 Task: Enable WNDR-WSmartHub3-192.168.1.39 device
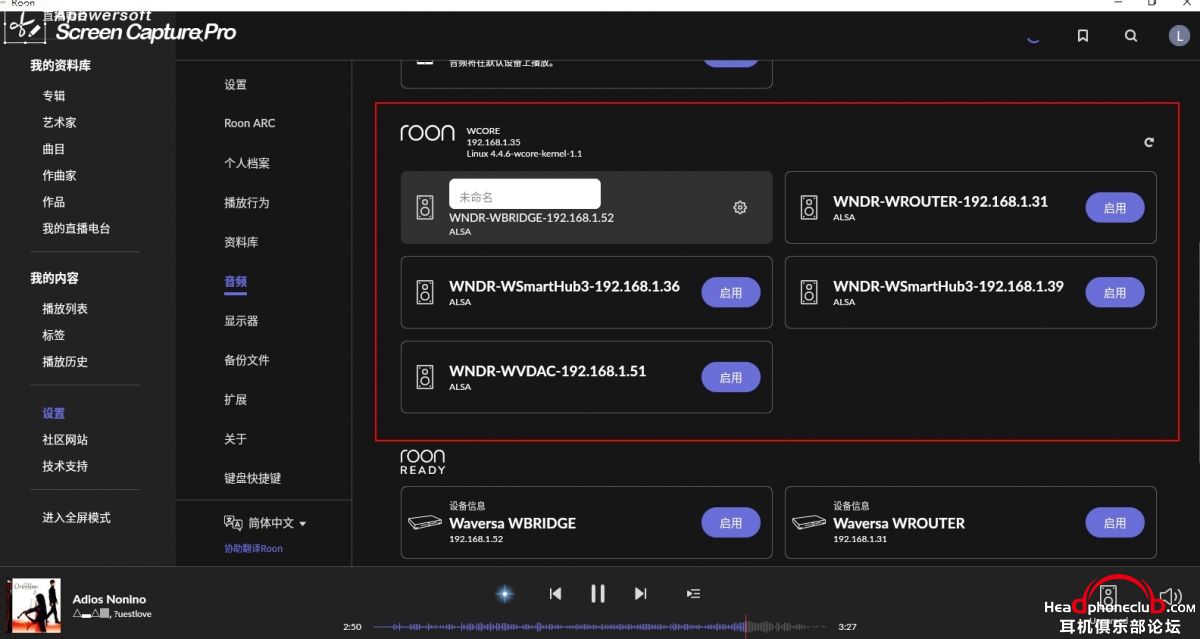click(1115, 293)
